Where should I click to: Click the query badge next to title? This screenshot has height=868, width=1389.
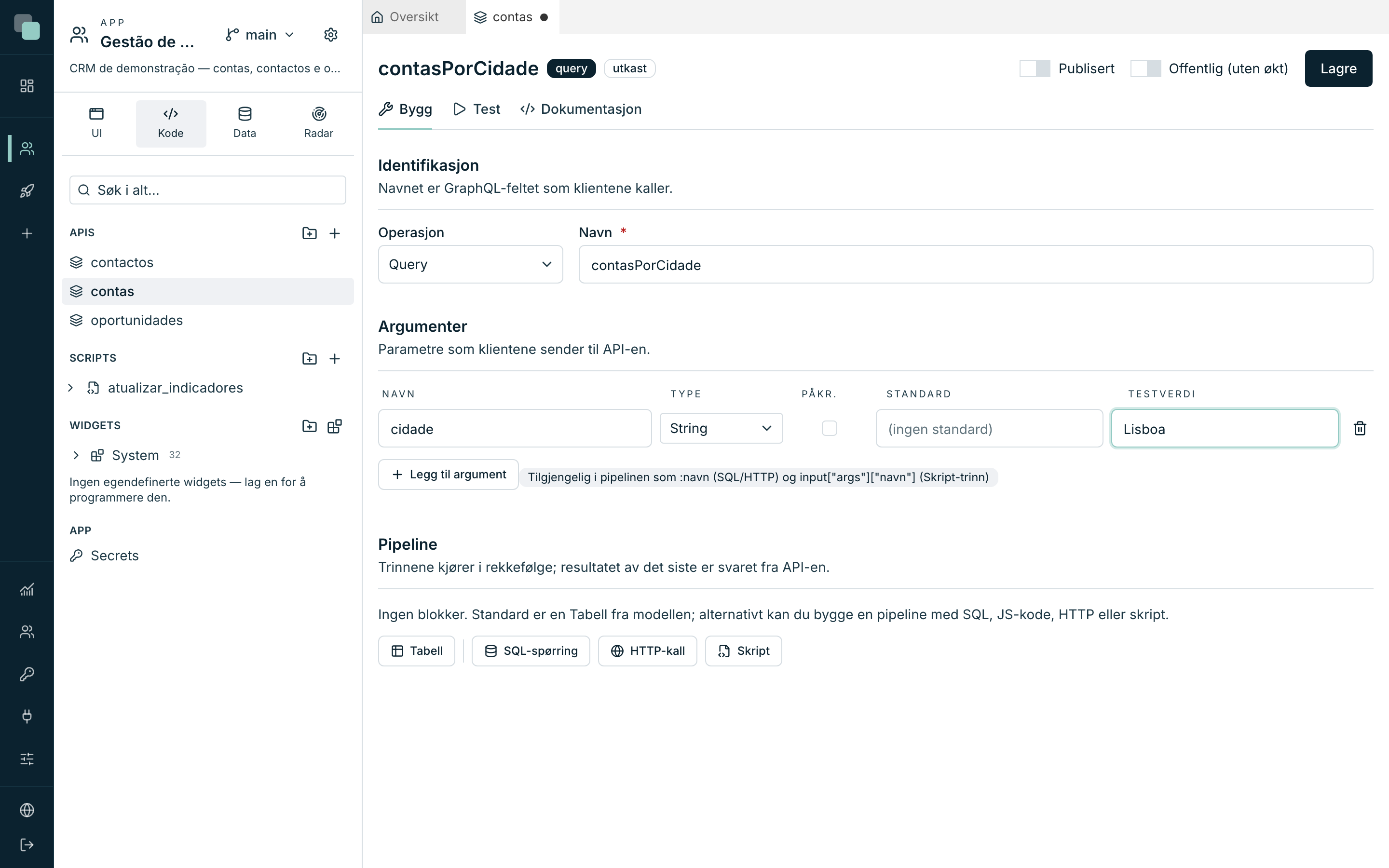click(x=571, y=68)
